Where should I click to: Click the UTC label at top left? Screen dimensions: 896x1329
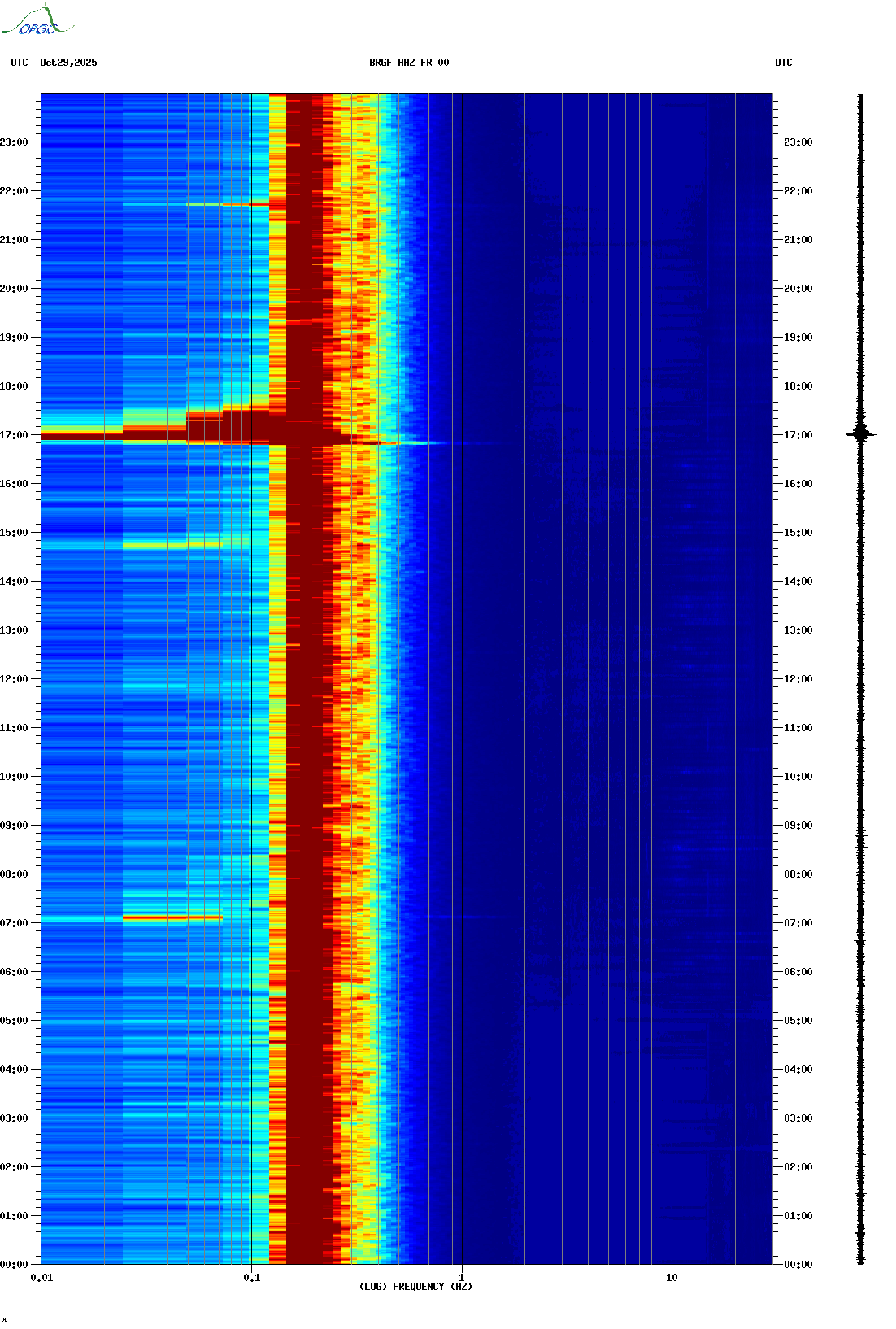pyautogui.click(x=20, y=63)
